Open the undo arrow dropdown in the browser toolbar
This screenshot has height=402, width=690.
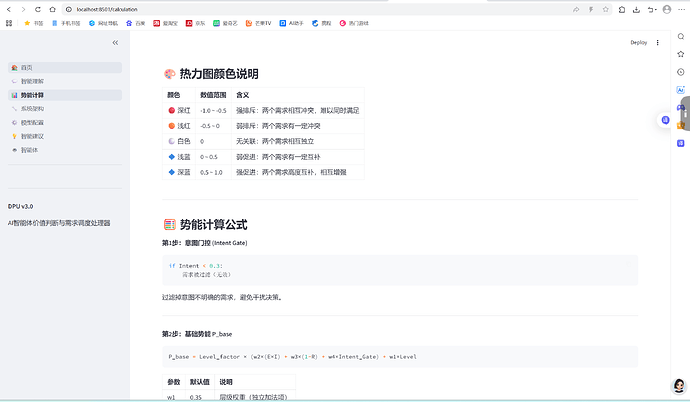coord(652,9)
